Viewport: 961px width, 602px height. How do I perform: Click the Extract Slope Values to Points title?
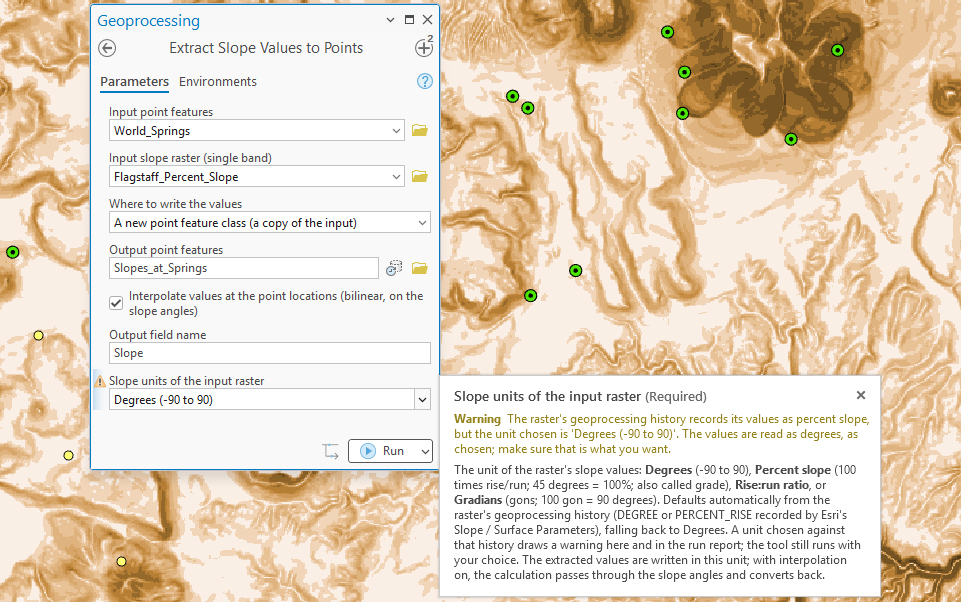(266, 48)
